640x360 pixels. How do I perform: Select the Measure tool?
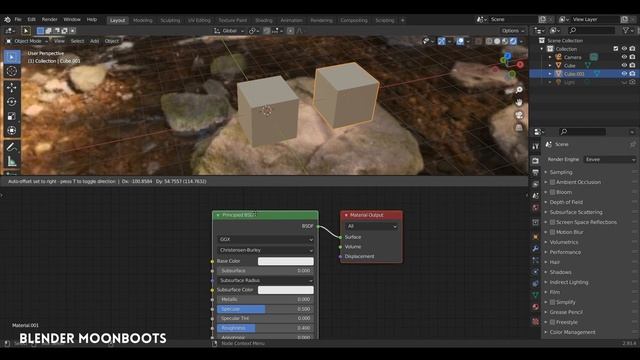(12, 161)
